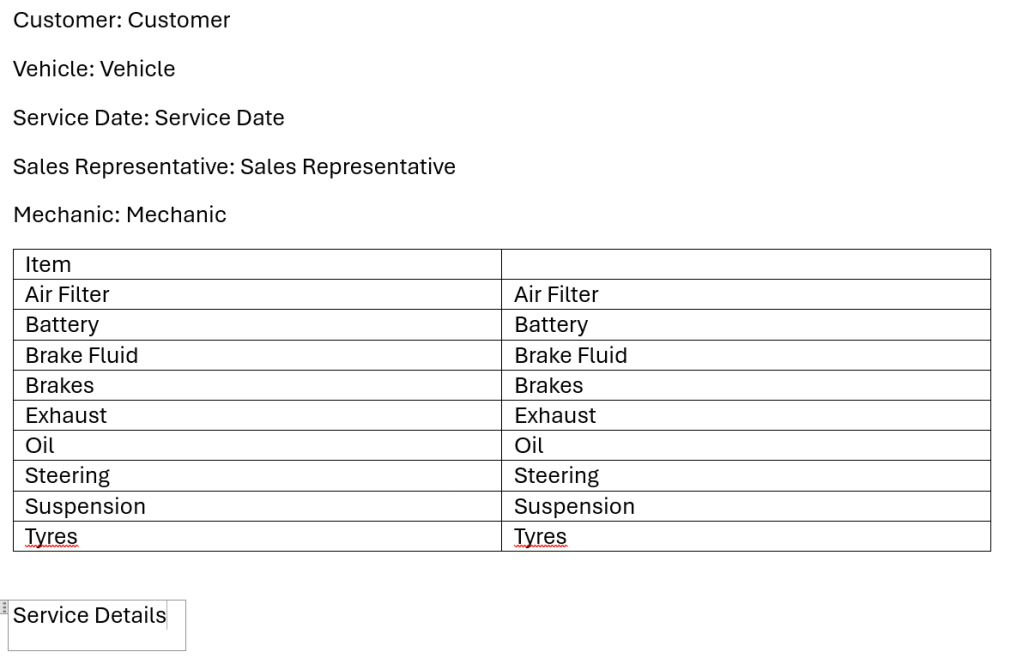This screenshot has height=670, width=1023.
Task: Click the Mechanic field line
Action: click(x=120, y=215)
